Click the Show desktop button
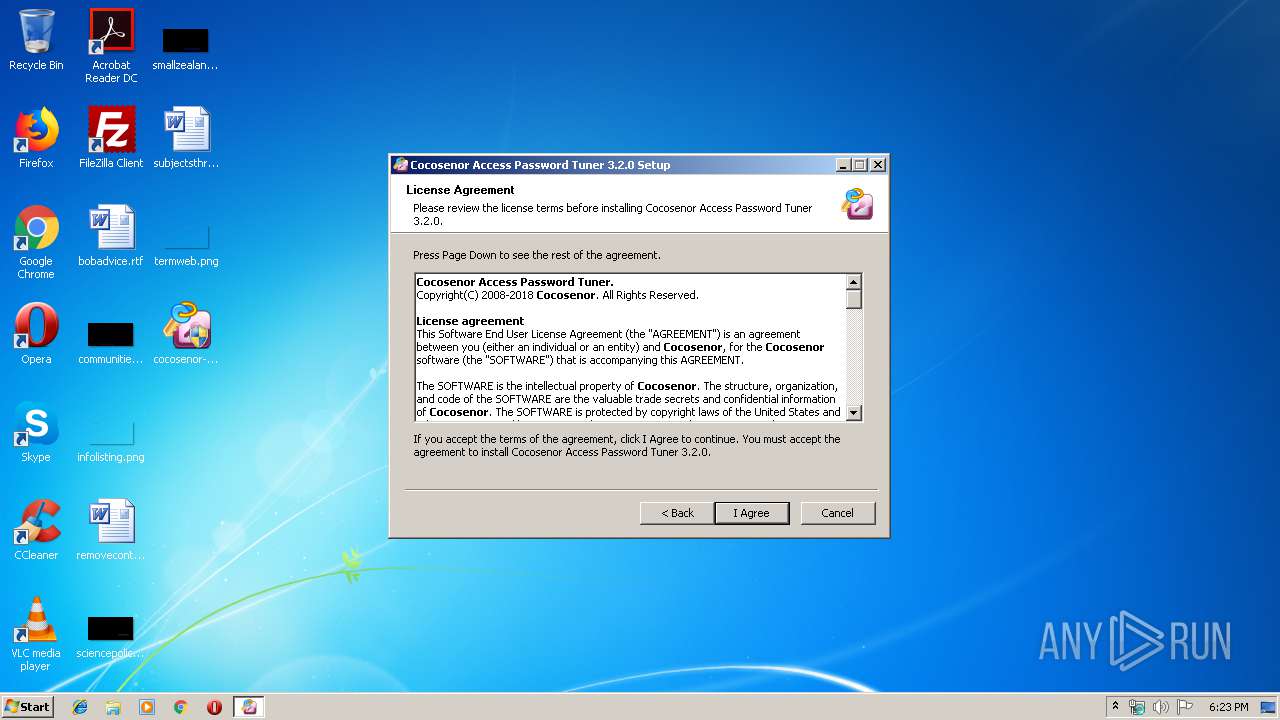Screen dimensions: 1280x720 [x=1270, y=707]
